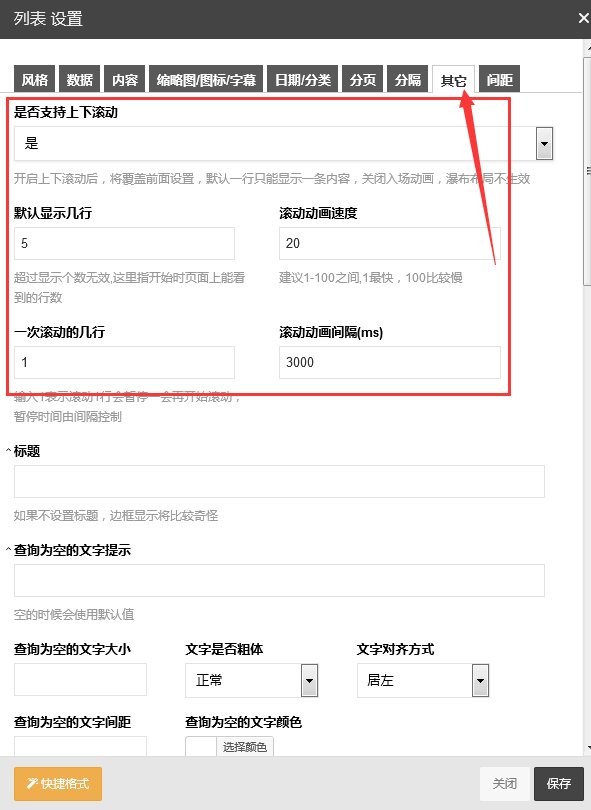Click the dialog's vertical scrollbar
The height and width of the screenshot is (810, 591).
pos(587,170)
